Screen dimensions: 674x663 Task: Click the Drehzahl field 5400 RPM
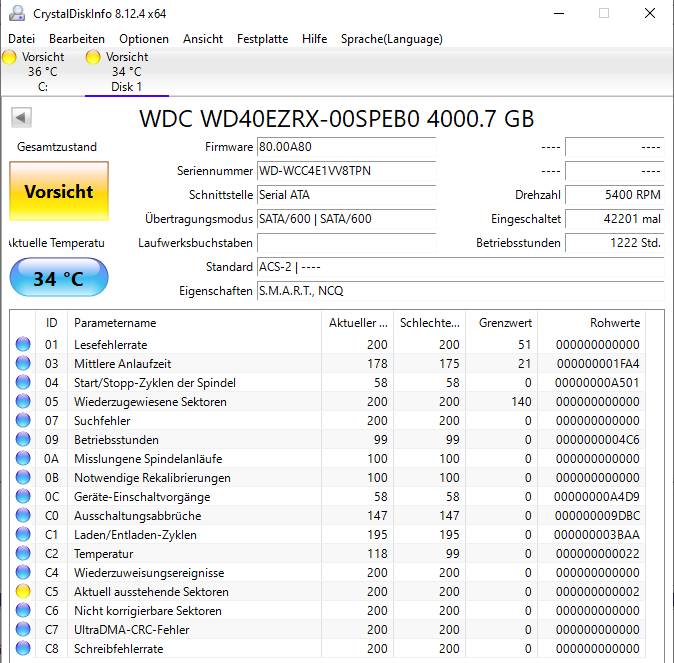(615, 195)
